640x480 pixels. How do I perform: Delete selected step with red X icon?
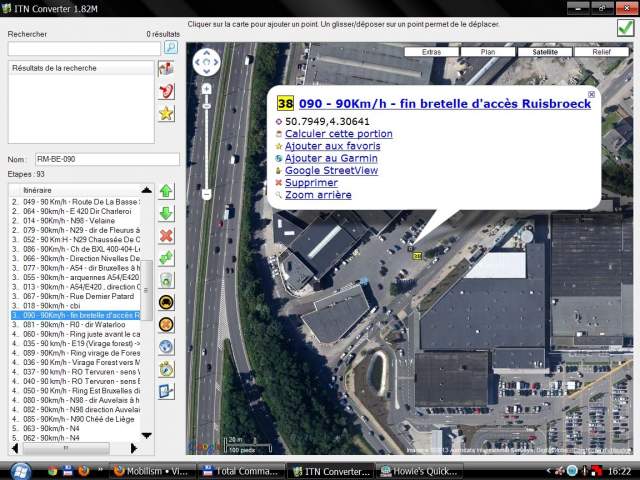click(x=166, y=236)
